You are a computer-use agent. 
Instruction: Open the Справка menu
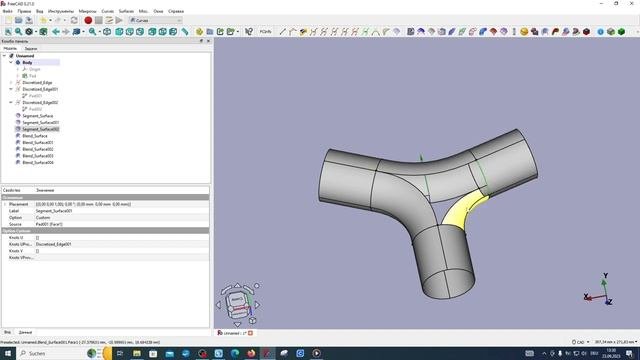[176, 11]
